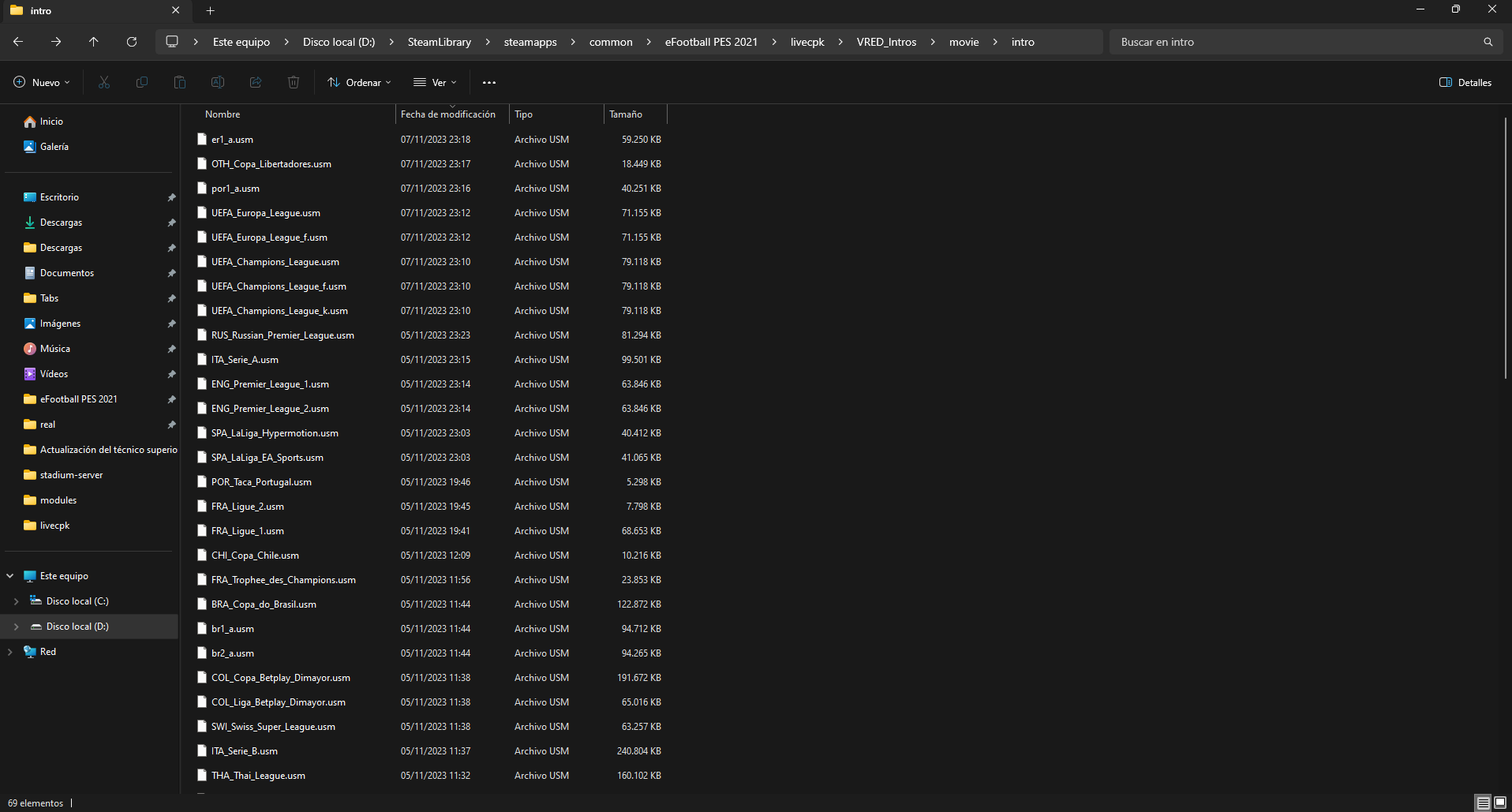Image resolution: width=1512 pixels, height=812 pixels.
Task: Click the Paste clipboard icon
Action: click(x=180, y=82)
